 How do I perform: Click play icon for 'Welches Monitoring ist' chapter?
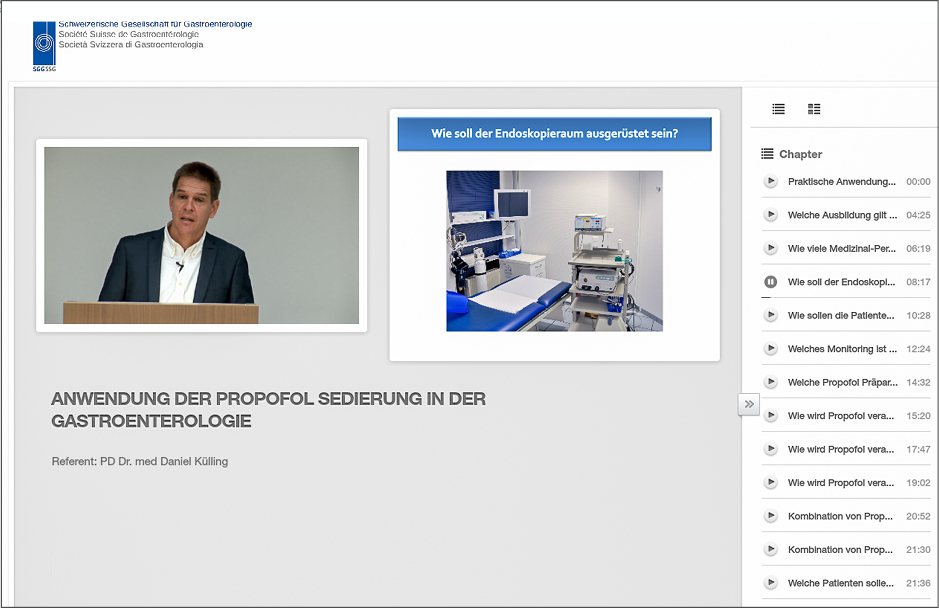[x=770, y=349]
